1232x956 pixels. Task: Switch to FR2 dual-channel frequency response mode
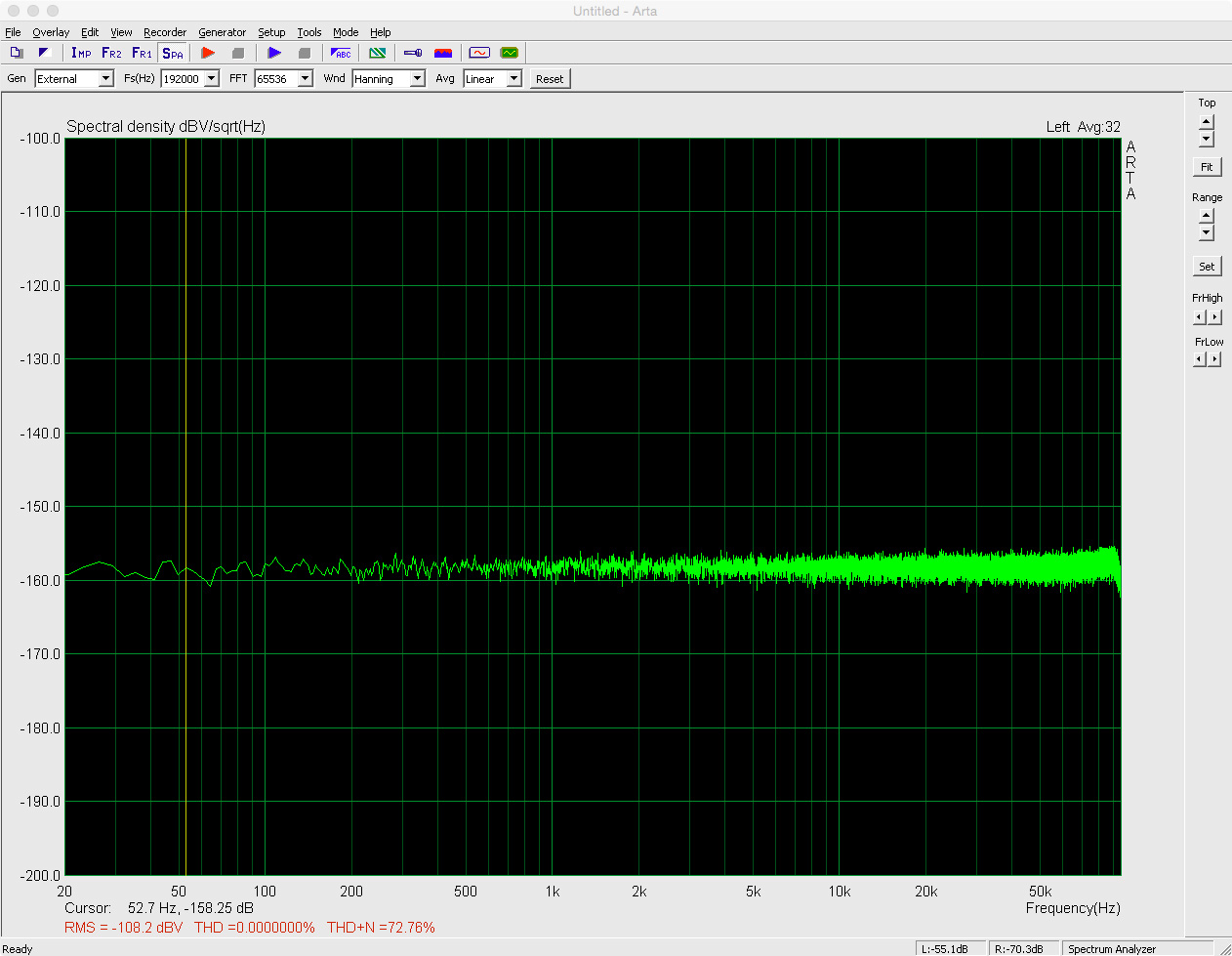111,53
